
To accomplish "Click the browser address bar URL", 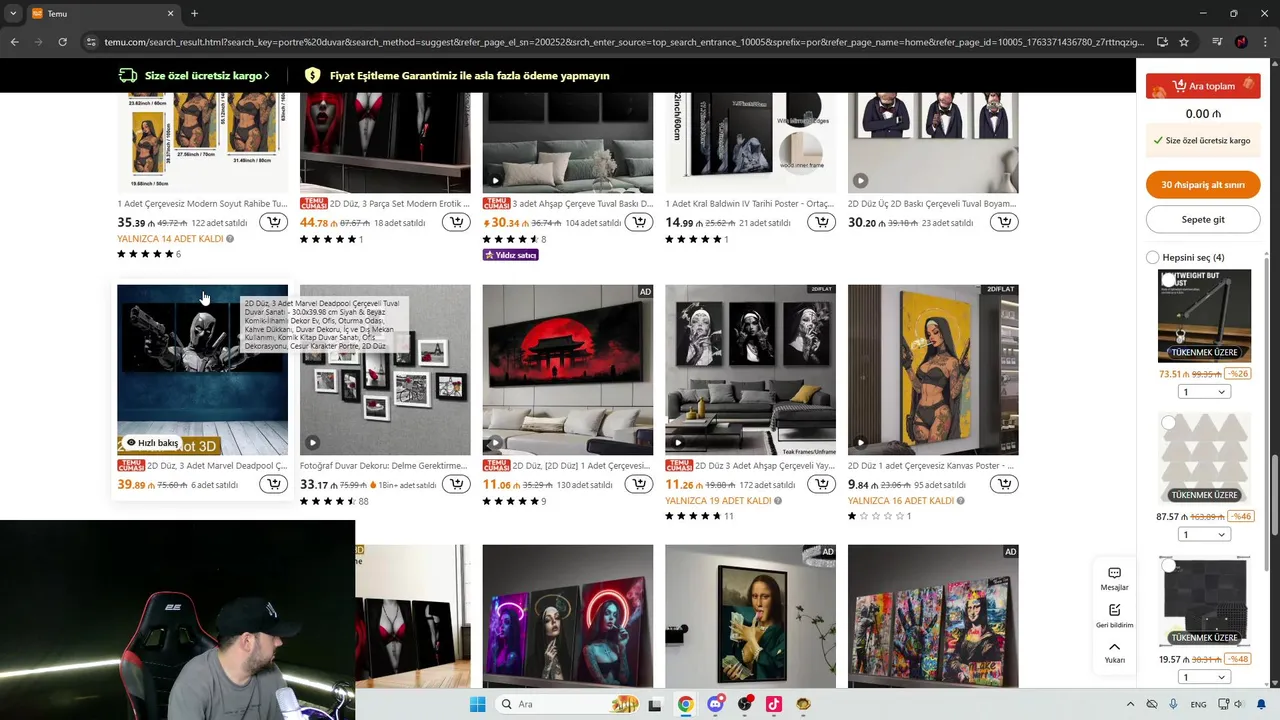I will (625, 42).
